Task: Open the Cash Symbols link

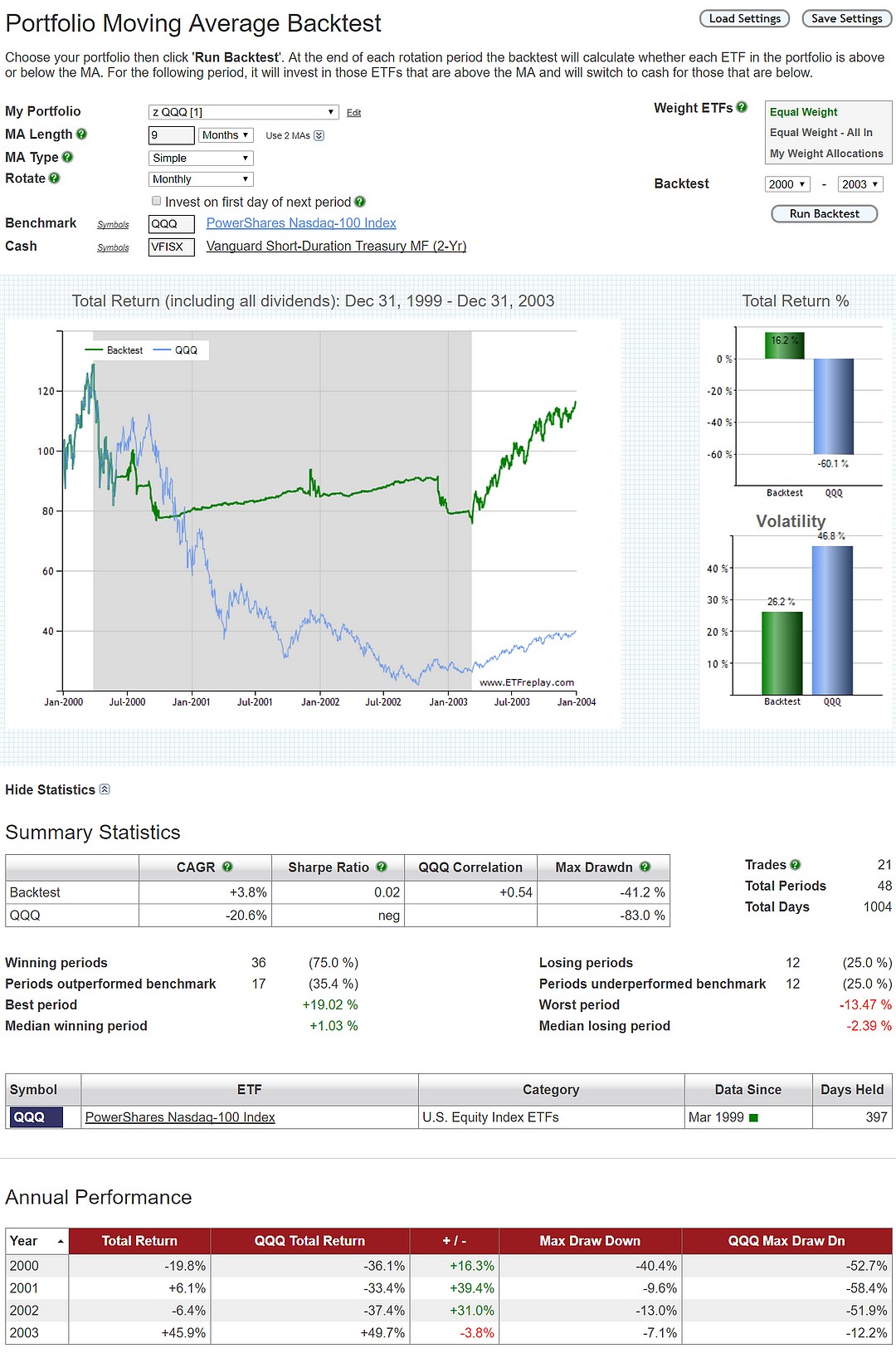Action: click(x=113, y=247)
